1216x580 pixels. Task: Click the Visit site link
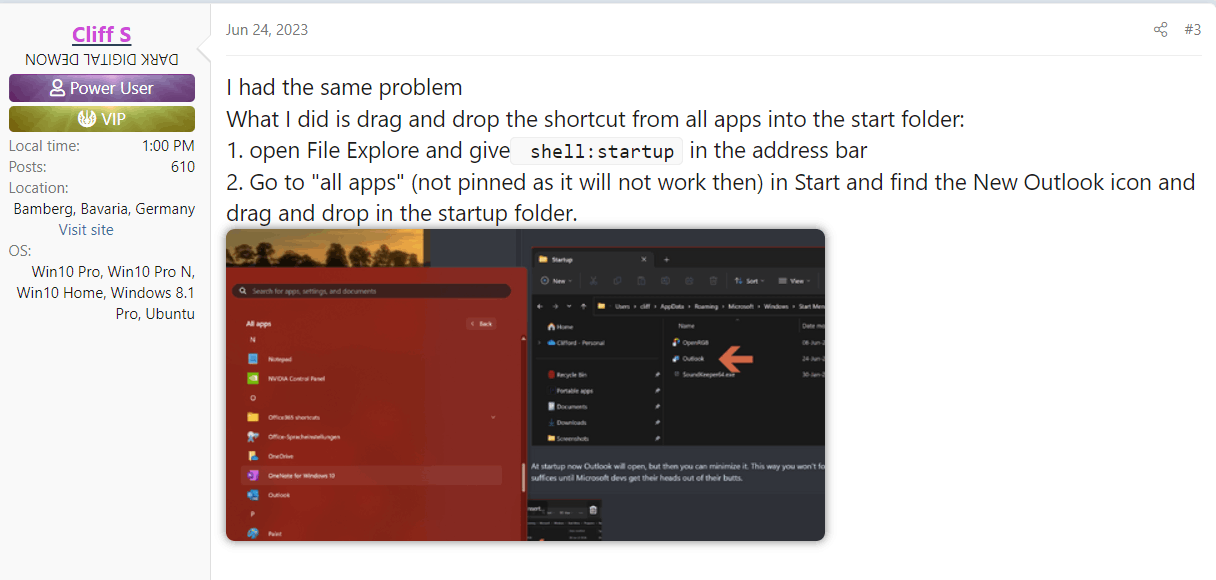[86, 230]
